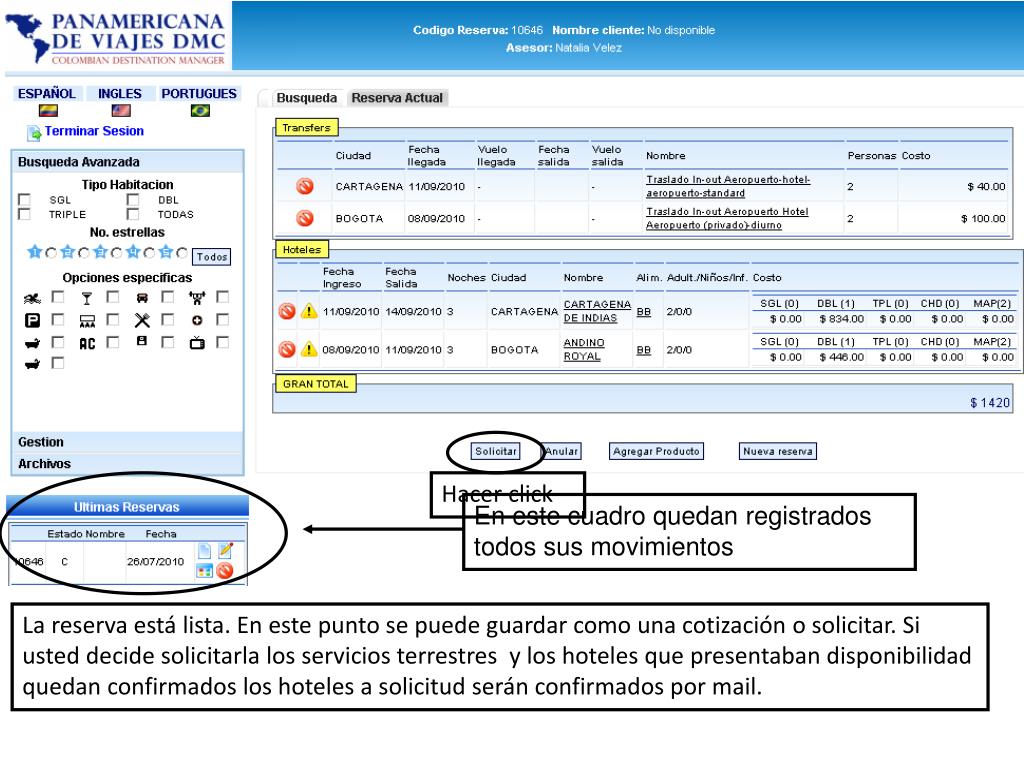Click the car transport amenity icon

click(x=142, y=298)
